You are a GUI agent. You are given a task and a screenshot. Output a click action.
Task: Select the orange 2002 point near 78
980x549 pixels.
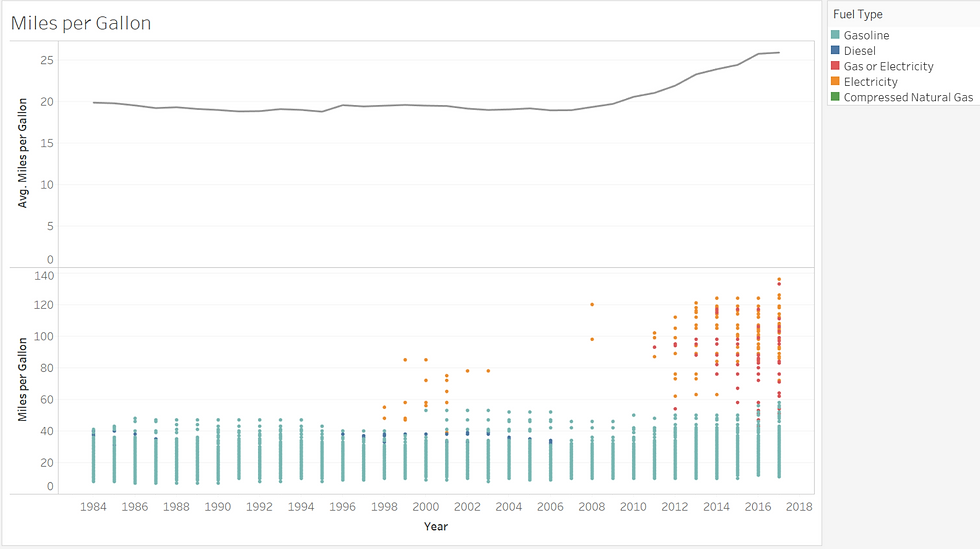pos(468,371)
